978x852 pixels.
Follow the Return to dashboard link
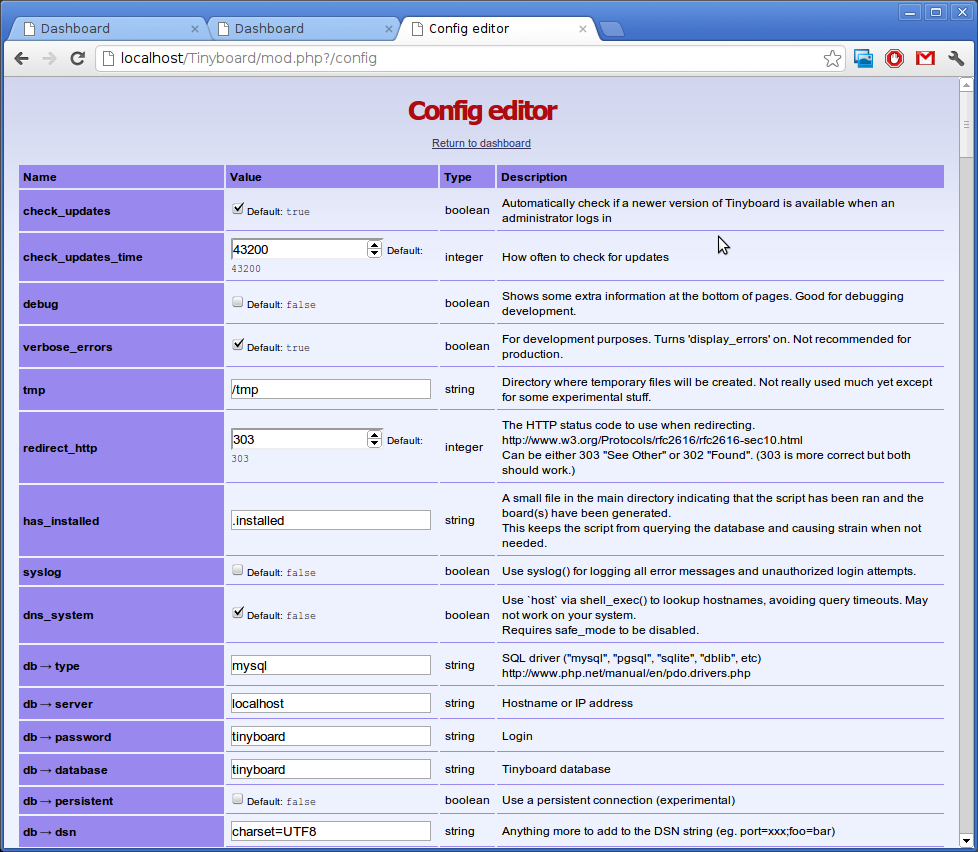pos(481,143)
